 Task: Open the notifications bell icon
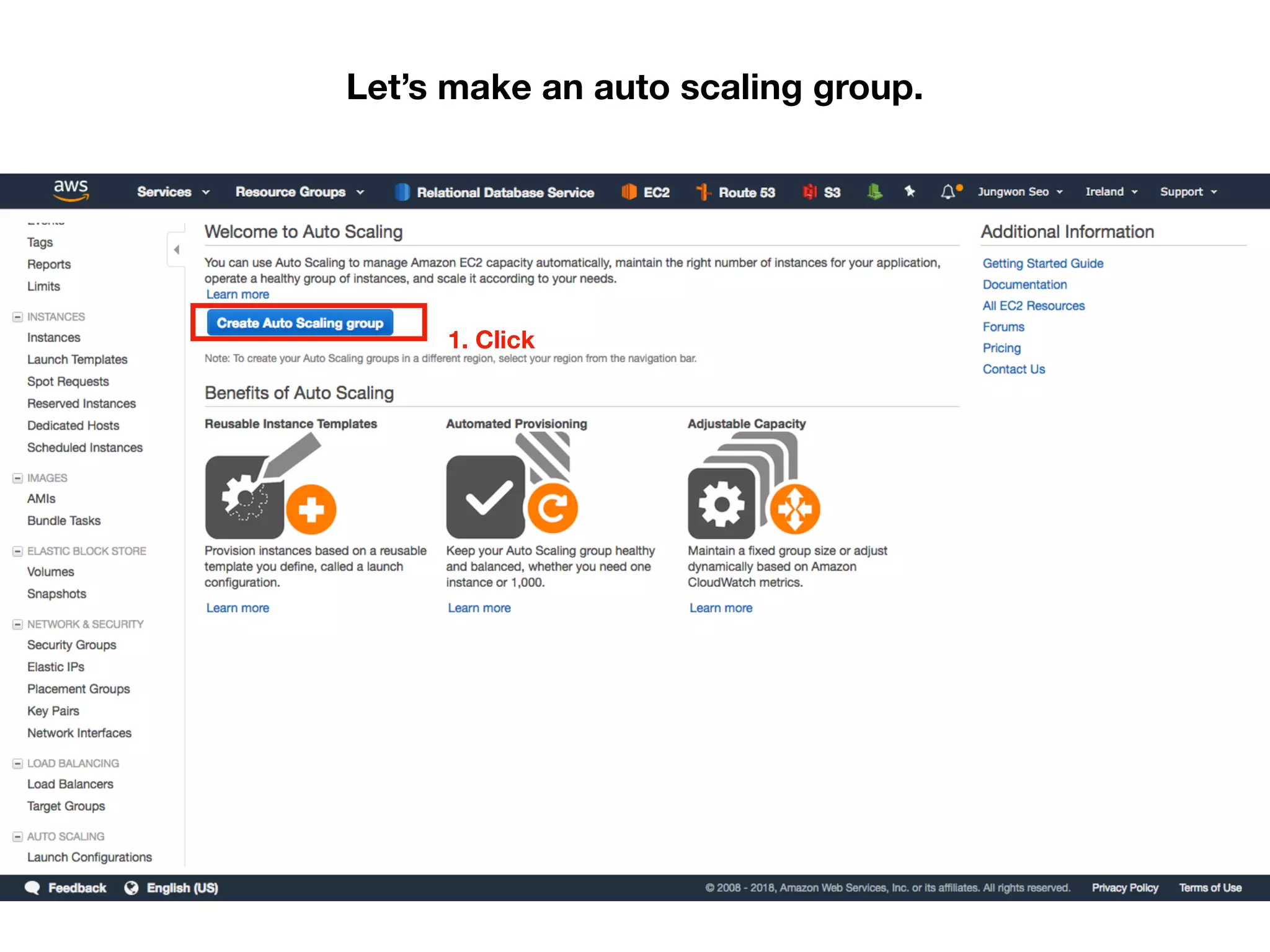[948, 192]
